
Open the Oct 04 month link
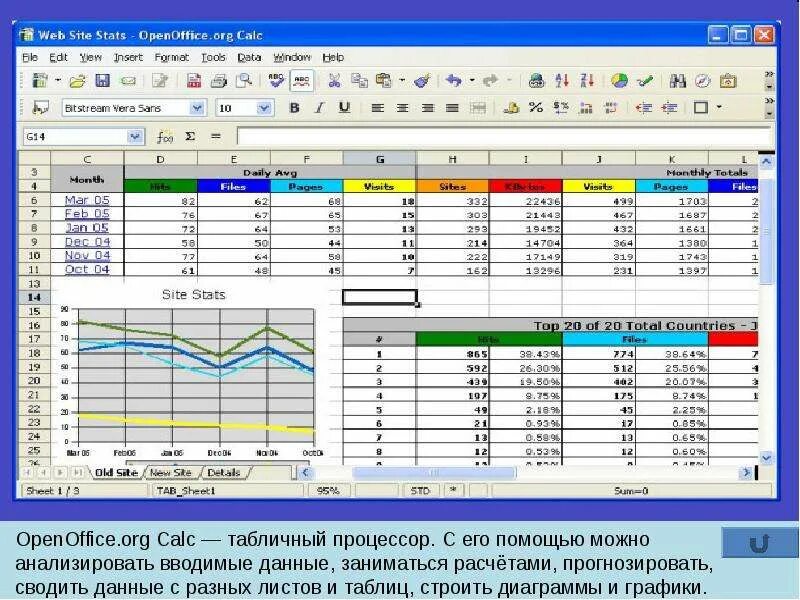coord(87,269)
